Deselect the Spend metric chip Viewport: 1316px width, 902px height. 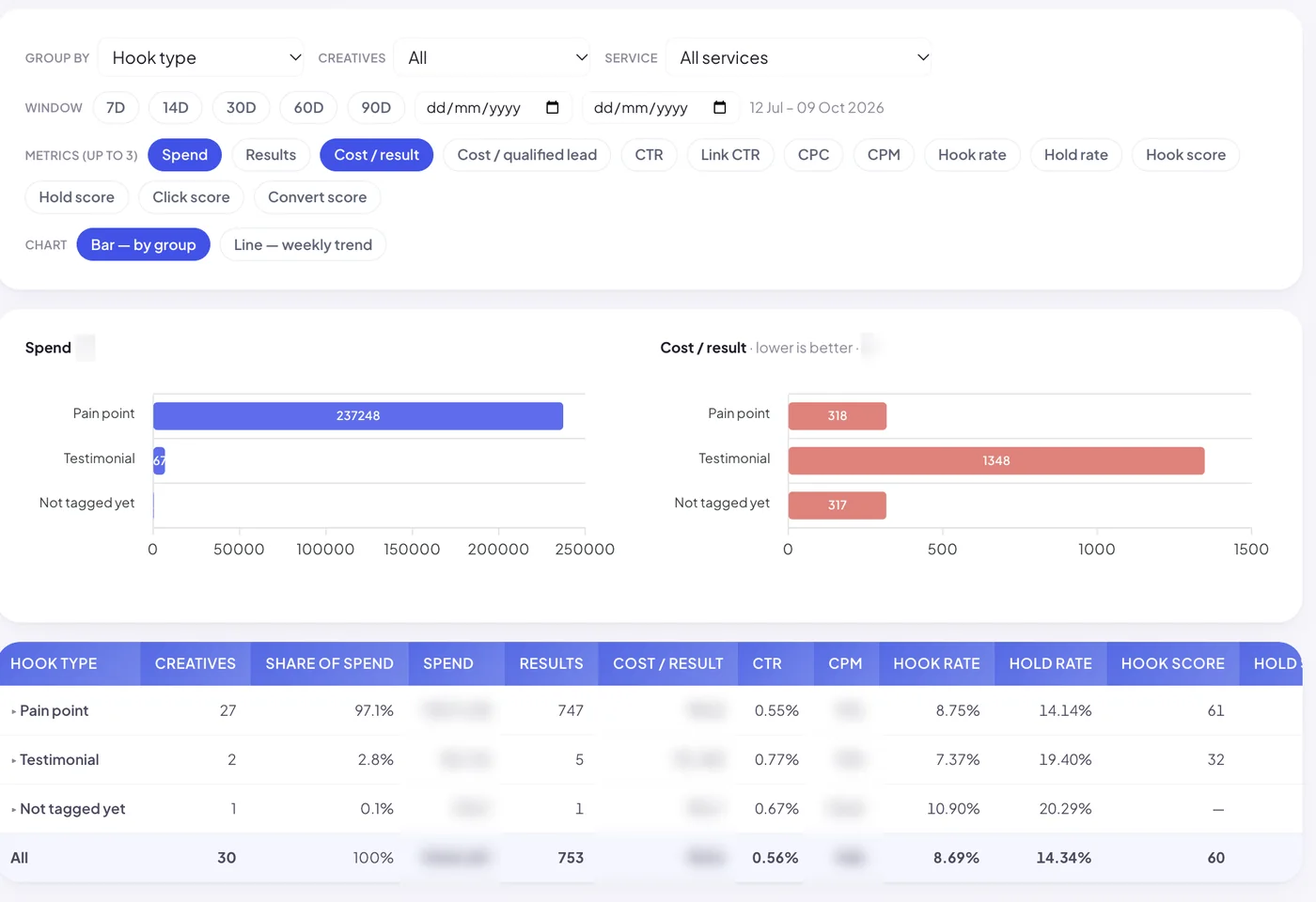[x=184, y=155]
